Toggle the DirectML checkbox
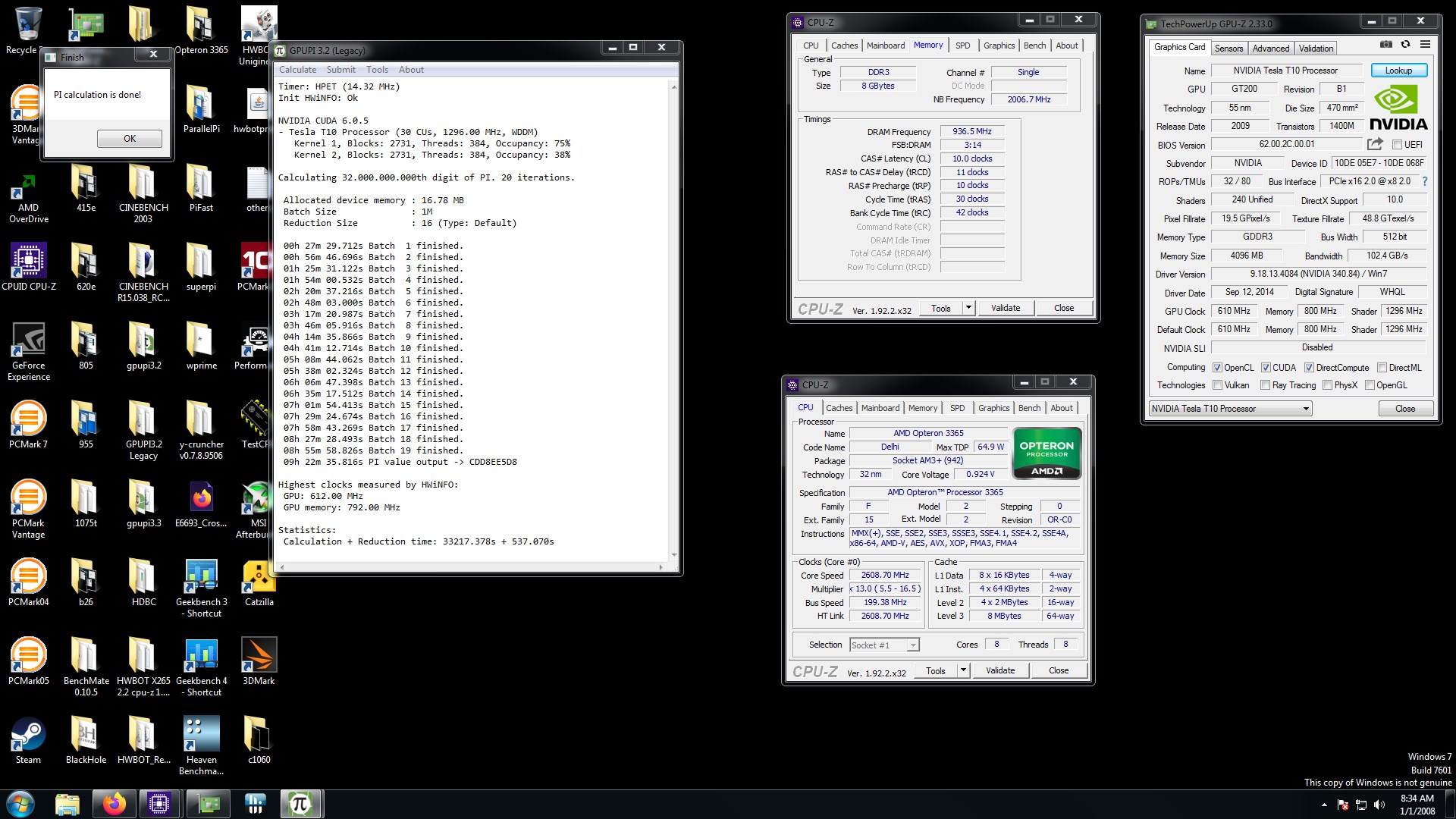1456x819 pixels. (1382, 368)
